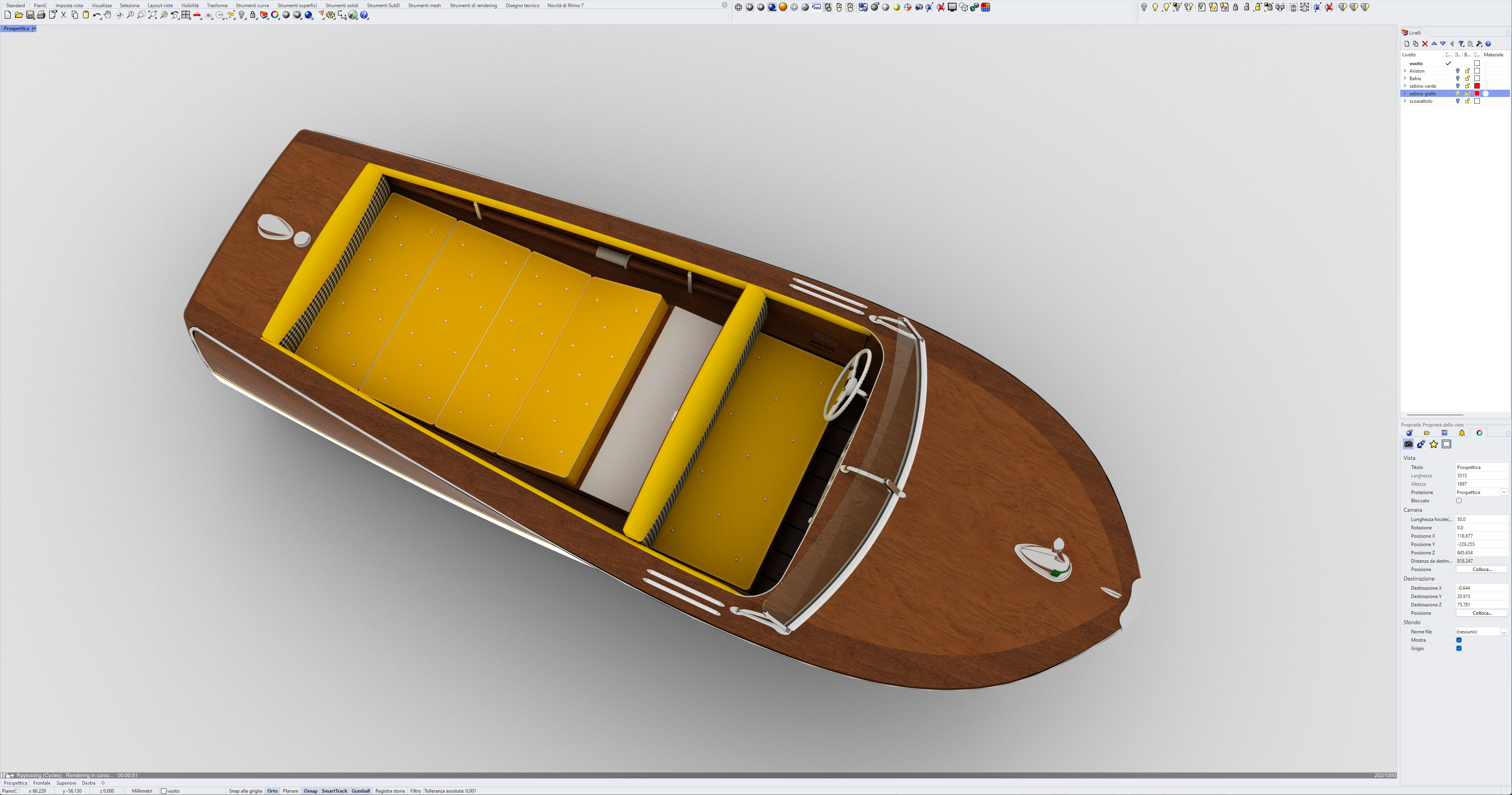Switch to the Superiore viewport tab
Image resolution: width=1512 pixels, height=795 pixels.
tap(66, 783)
